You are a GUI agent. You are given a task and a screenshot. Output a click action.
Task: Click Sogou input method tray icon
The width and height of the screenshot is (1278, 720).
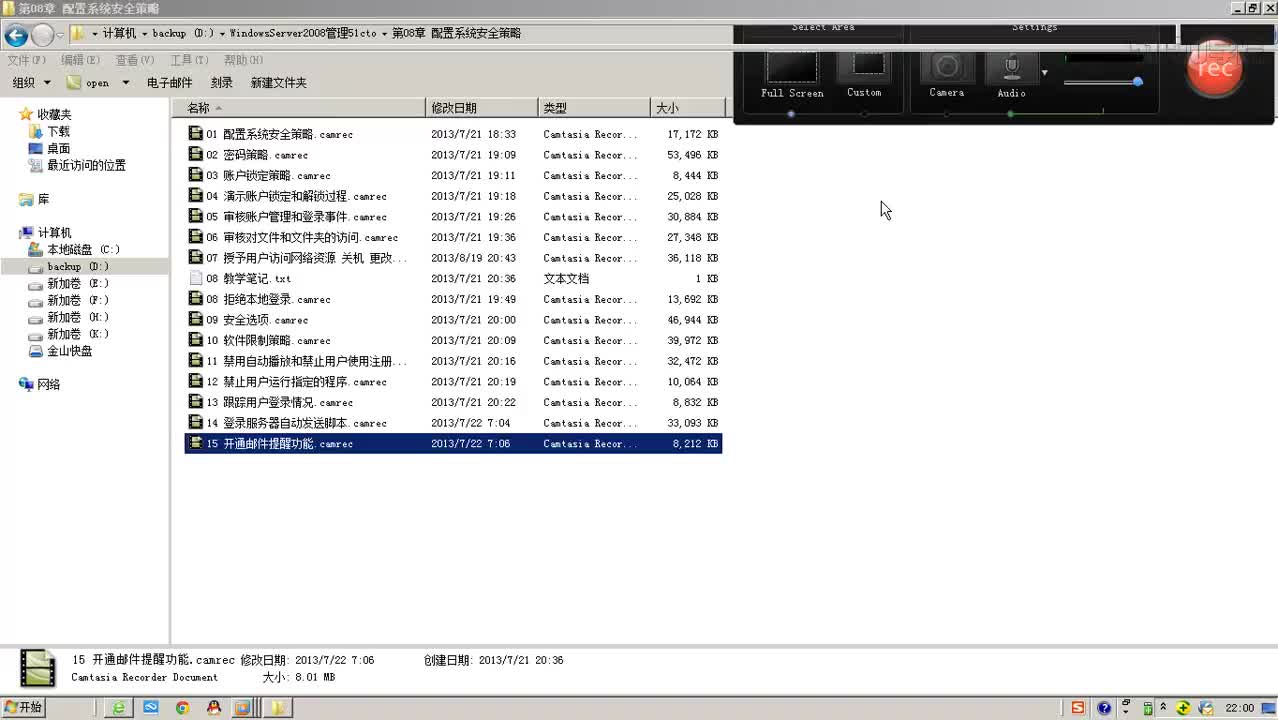point(1077,708)
